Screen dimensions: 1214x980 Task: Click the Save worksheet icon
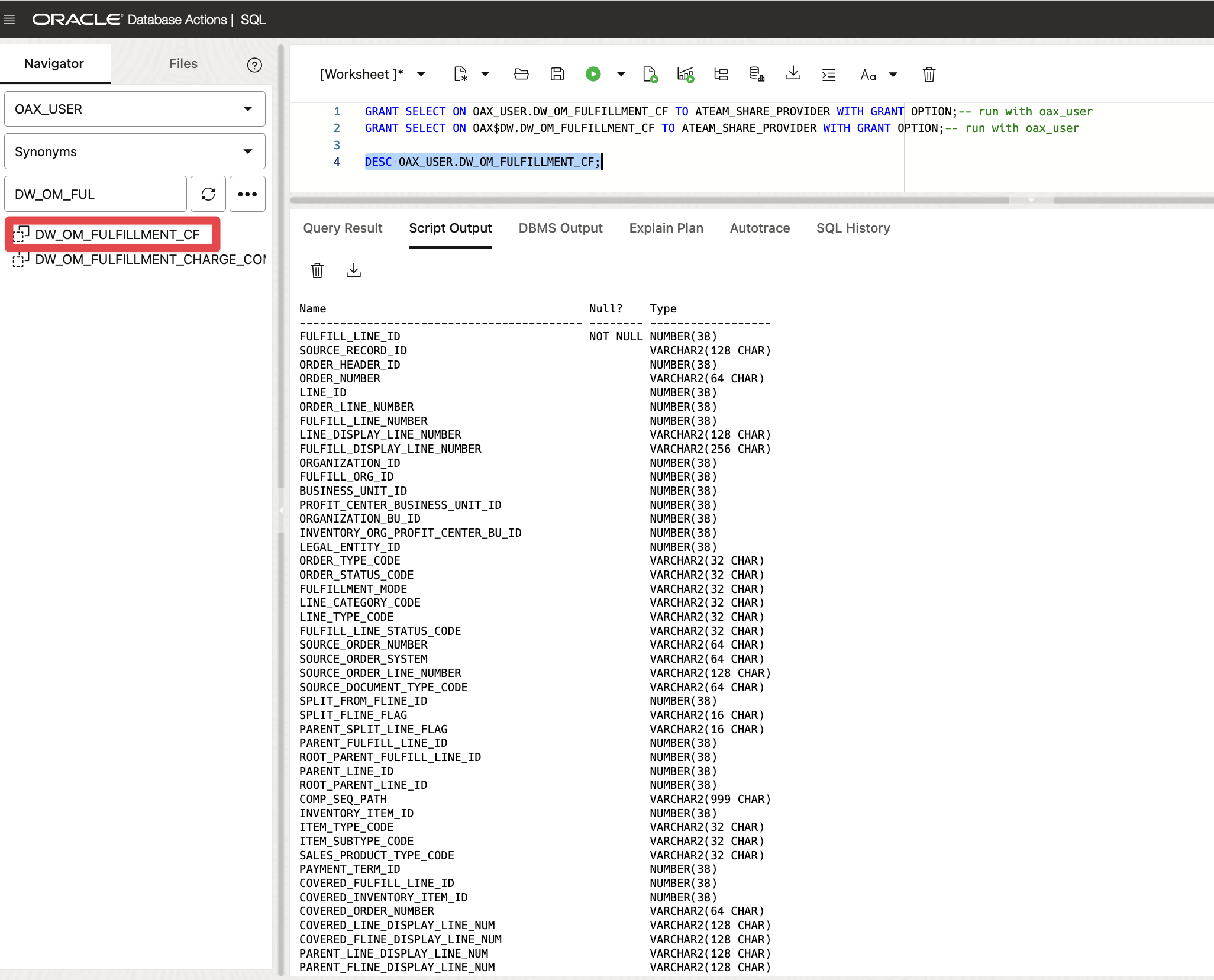click(557, 74)
